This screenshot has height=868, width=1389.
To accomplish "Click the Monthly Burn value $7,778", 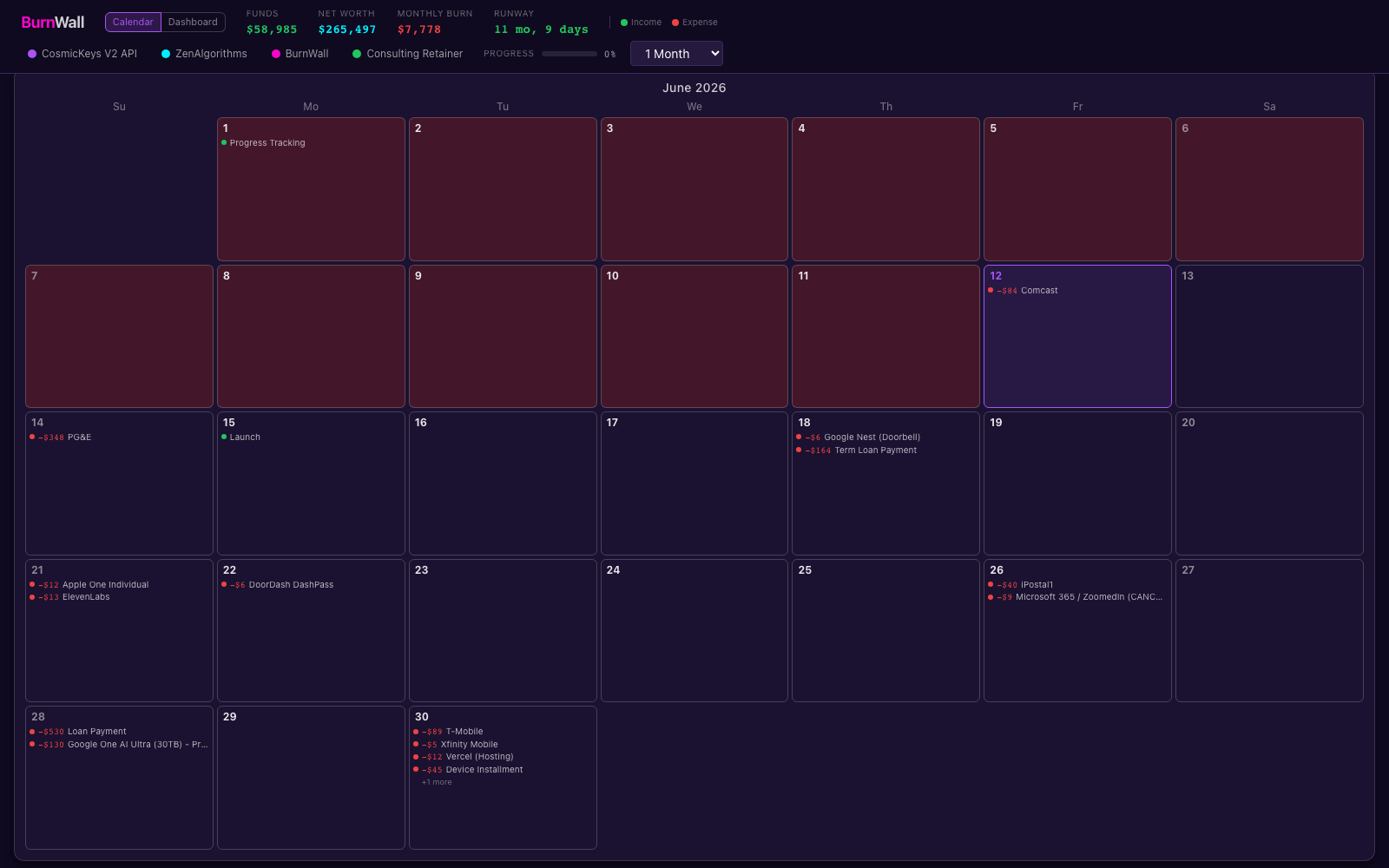I will [x=419, y=30].
